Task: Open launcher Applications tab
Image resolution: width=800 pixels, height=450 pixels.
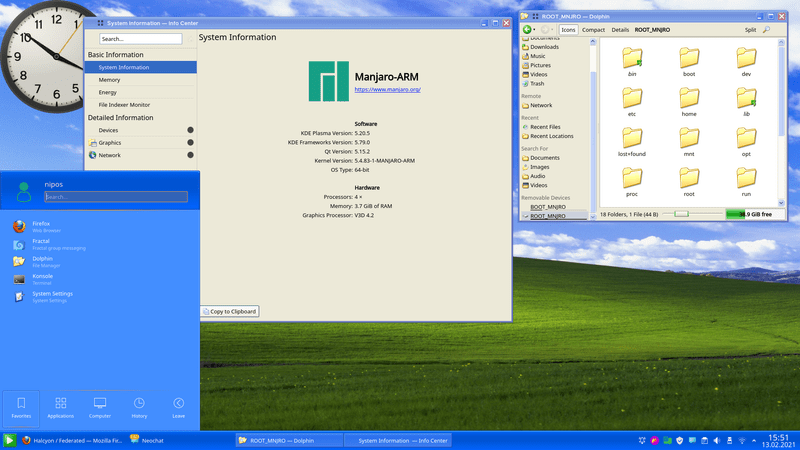Action: [60, 408]
